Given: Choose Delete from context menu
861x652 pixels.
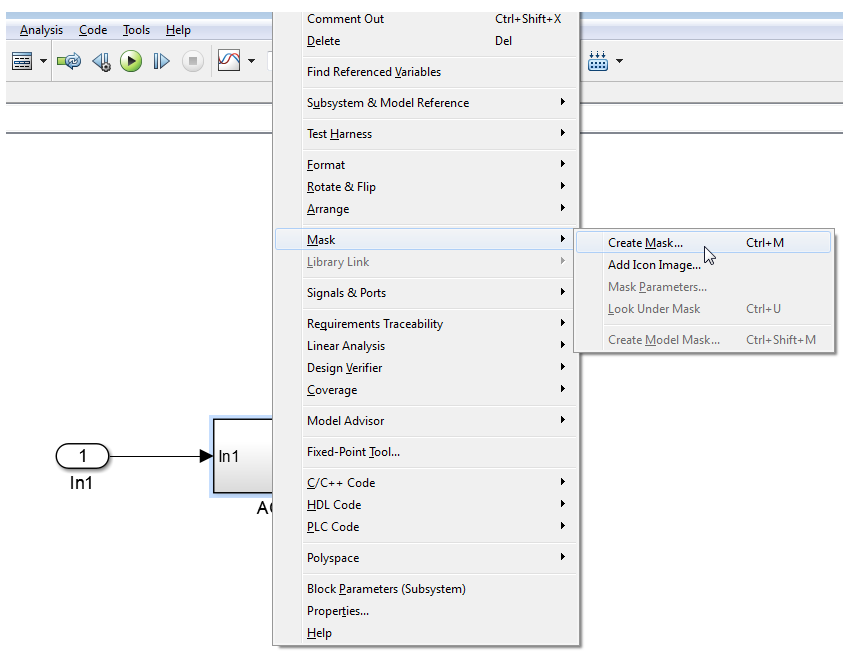Looking at the screenshot, I should [426, 41].
